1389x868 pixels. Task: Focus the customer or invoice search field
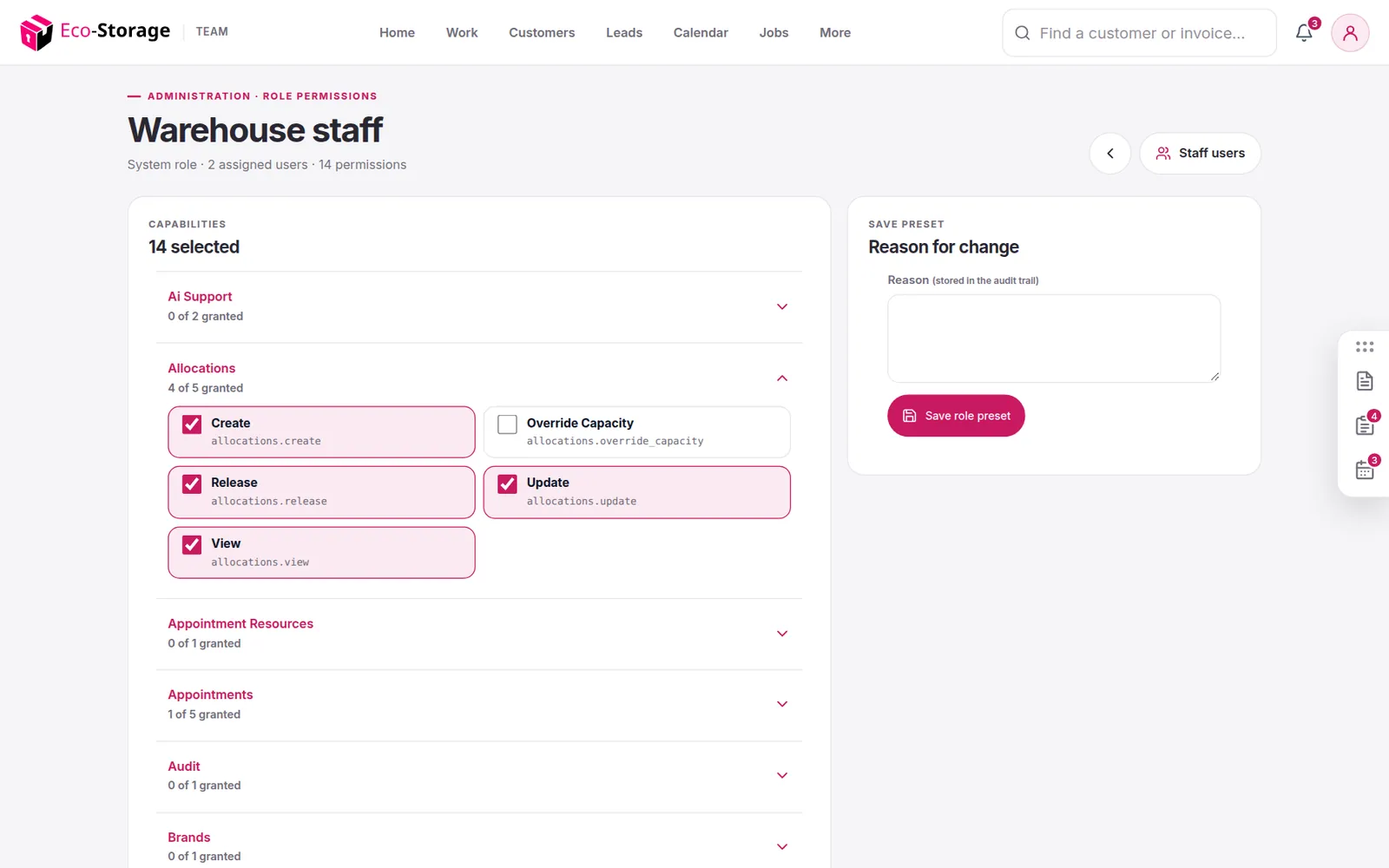coord(1139,33)
